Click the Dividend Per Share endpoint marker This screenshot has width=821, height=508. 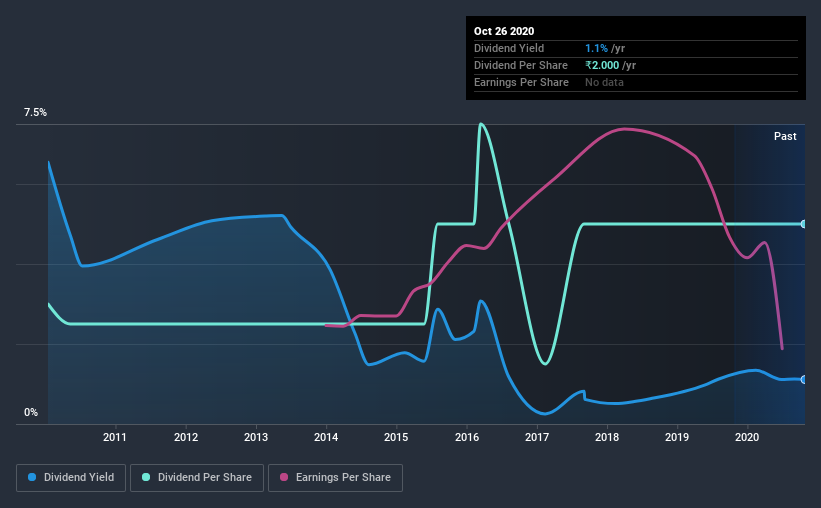[x=803, y=224]
